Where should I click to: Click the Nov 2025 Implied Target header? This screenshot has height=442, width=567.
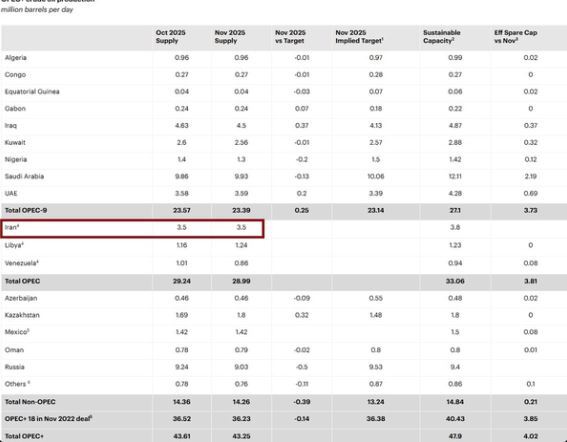click(359, 37)
